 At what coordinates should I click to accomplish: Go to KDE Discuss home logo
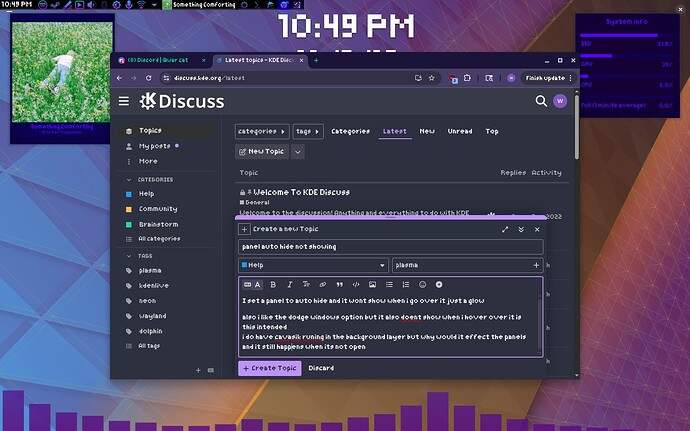click(x=182, y=101)
